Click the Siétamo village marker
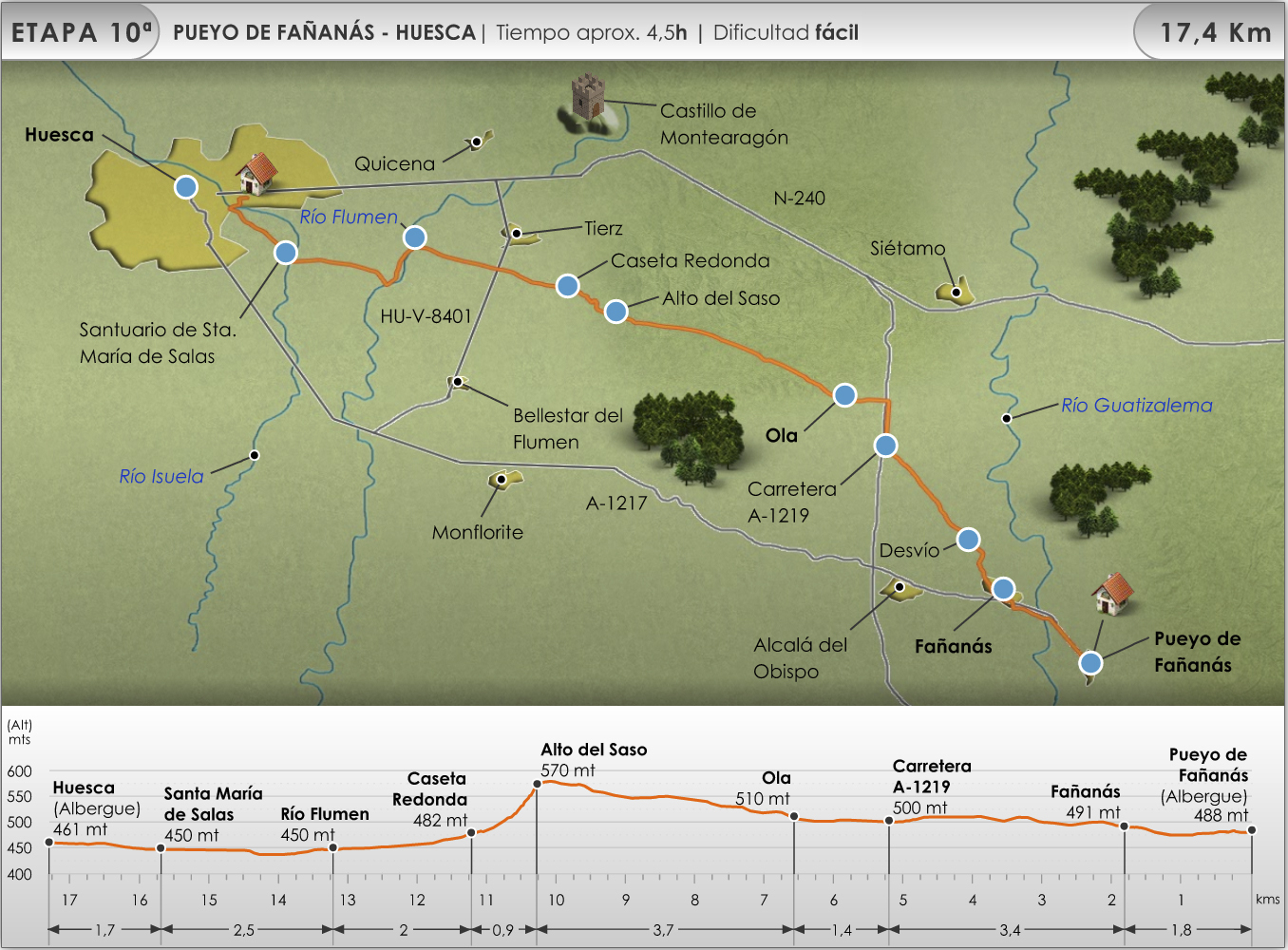This screenshot has height=950, width=1288. pos(956,292)
